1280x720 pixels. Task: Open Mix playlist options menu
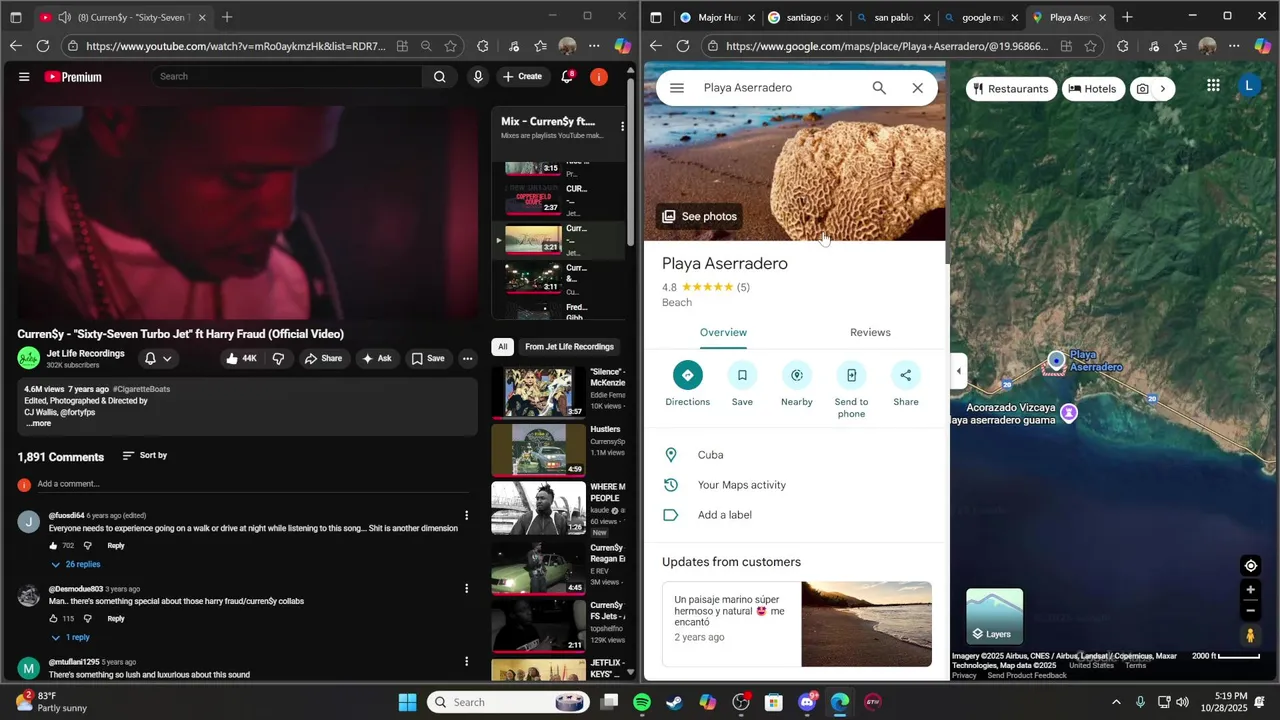pos(622,127)
